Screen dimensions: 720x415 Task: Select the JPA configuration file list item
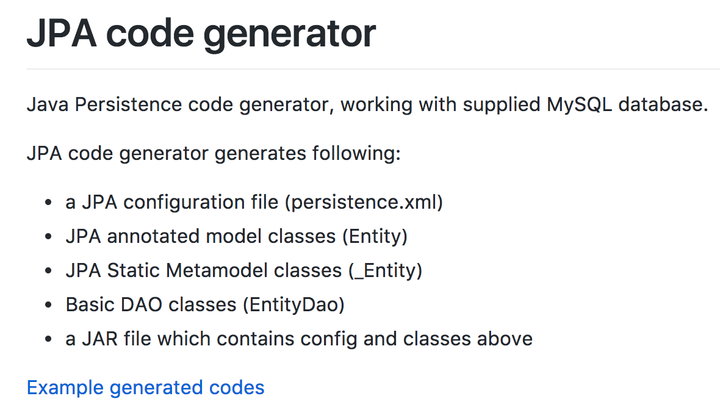coord(254,202)
